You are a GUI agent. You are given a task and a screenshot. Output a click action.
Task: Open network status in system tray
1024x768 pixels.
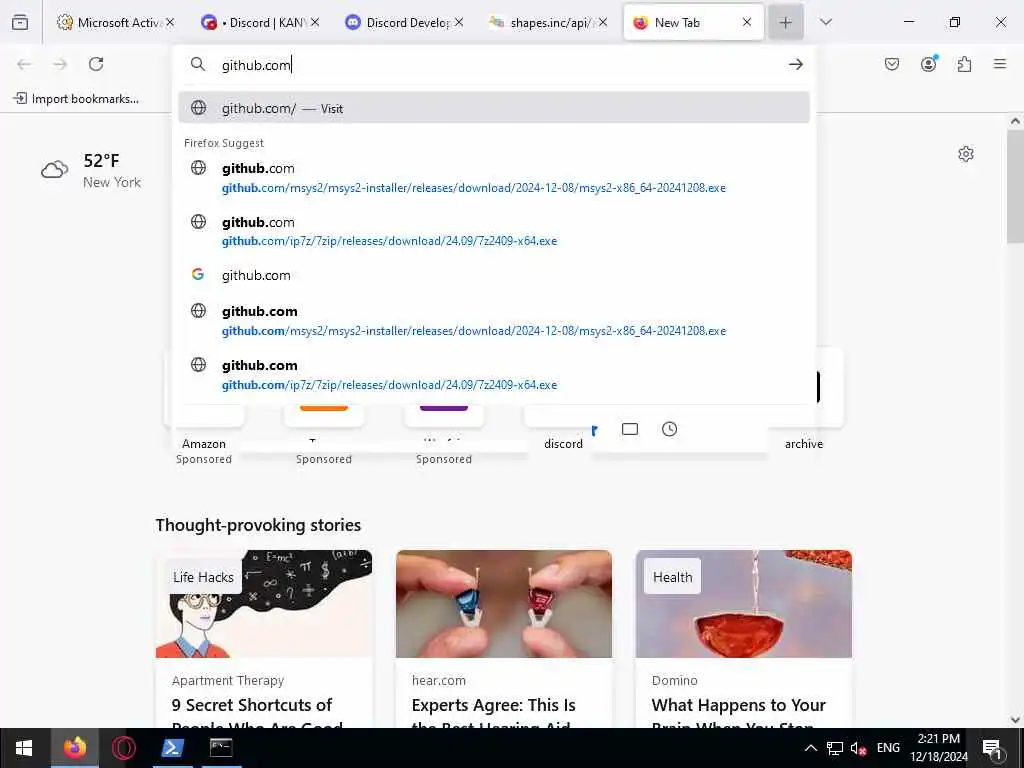[835, 748]
